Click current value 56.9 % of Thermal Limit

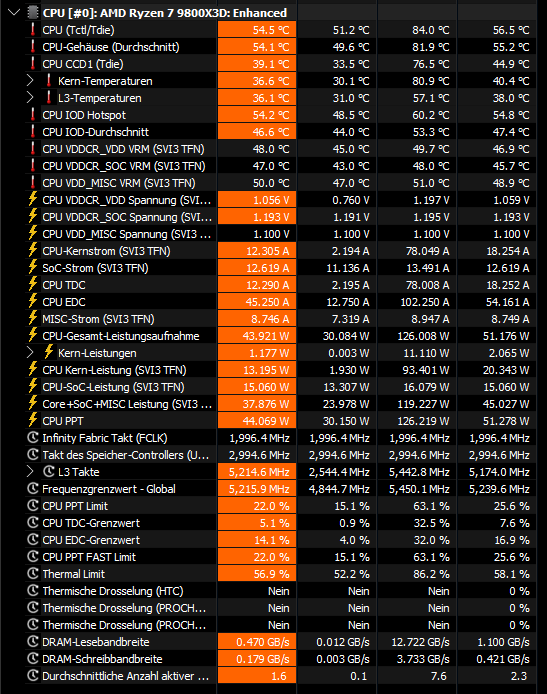pyautogui.click(x=271, y=574)
